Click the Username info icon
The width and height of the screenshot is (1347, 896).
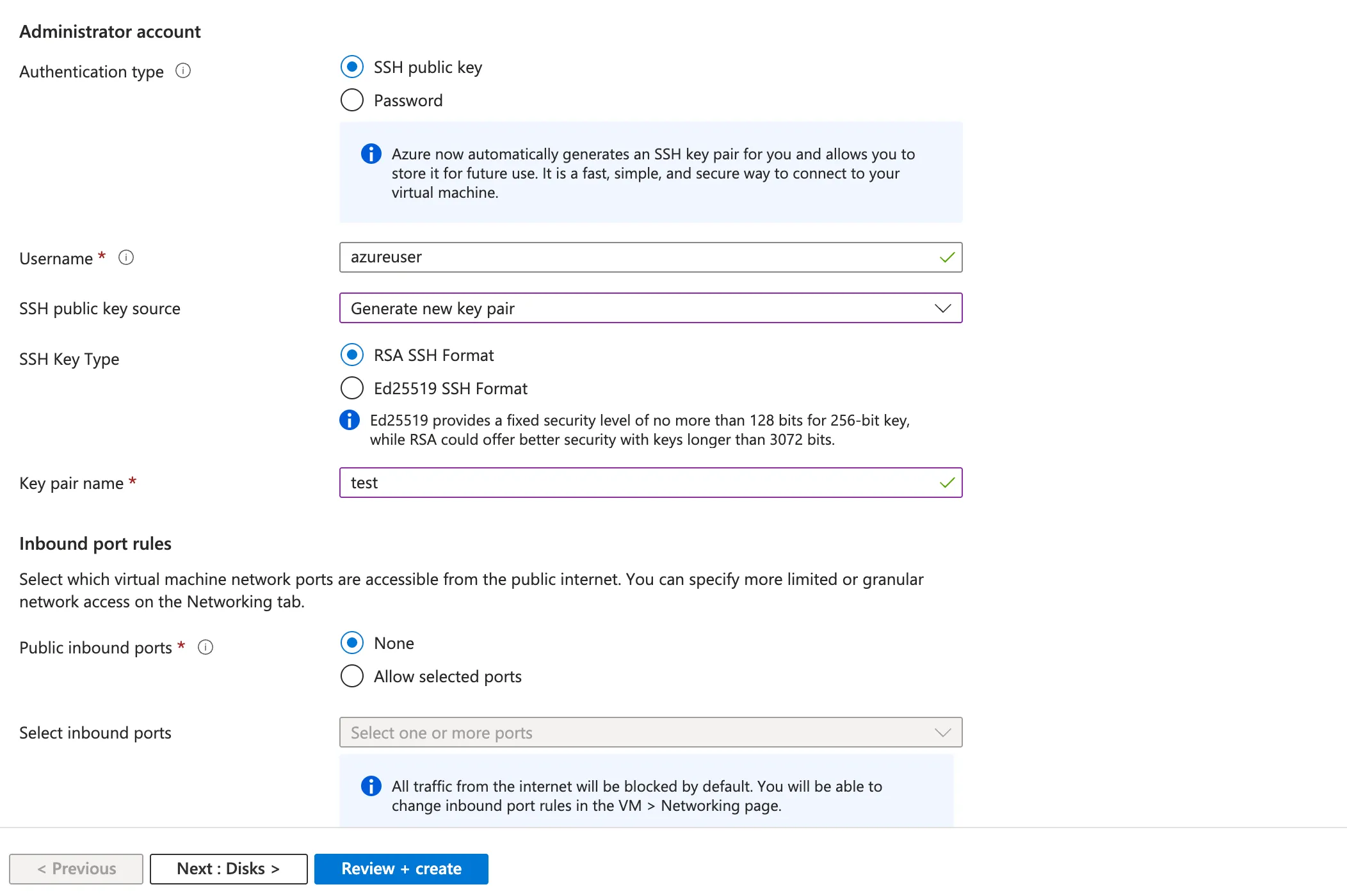(126, 257)
